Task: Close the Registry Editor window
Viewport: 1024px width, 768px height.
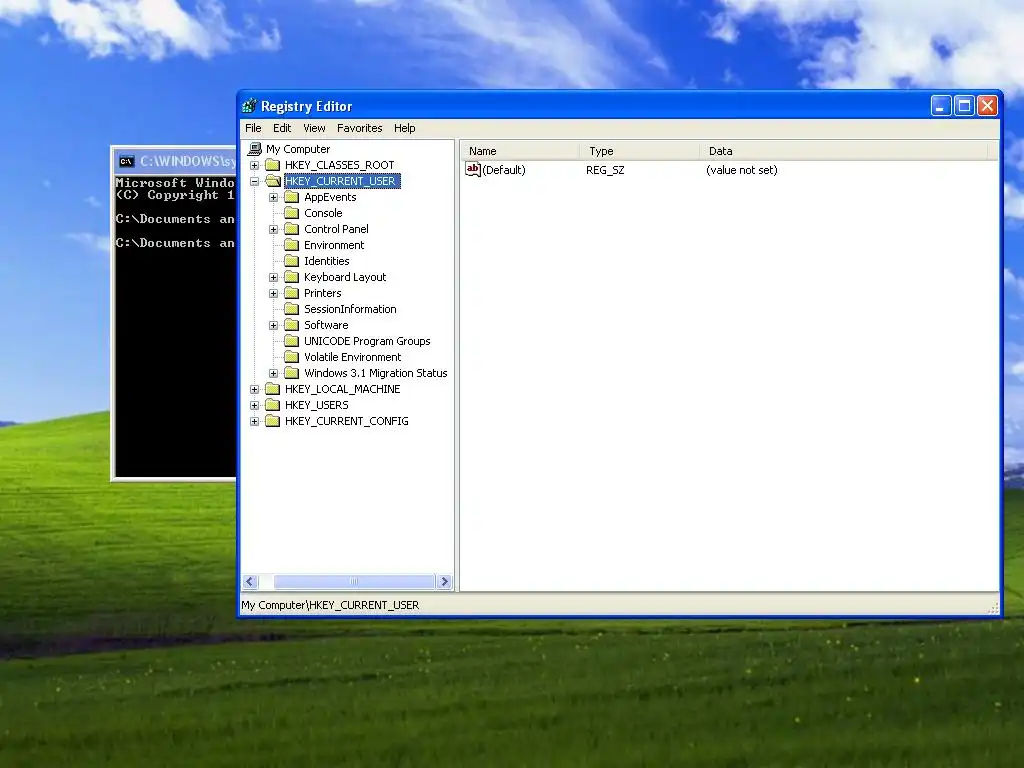Action: click(987, 106)
